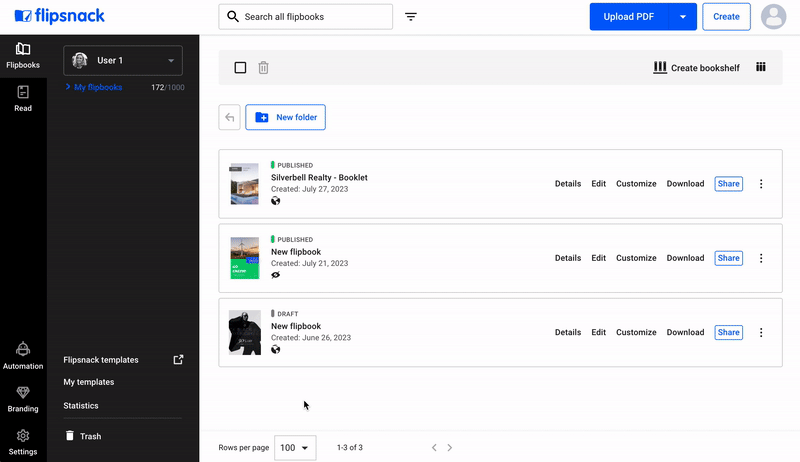Go to the previous page arrow

pos(434,447)
